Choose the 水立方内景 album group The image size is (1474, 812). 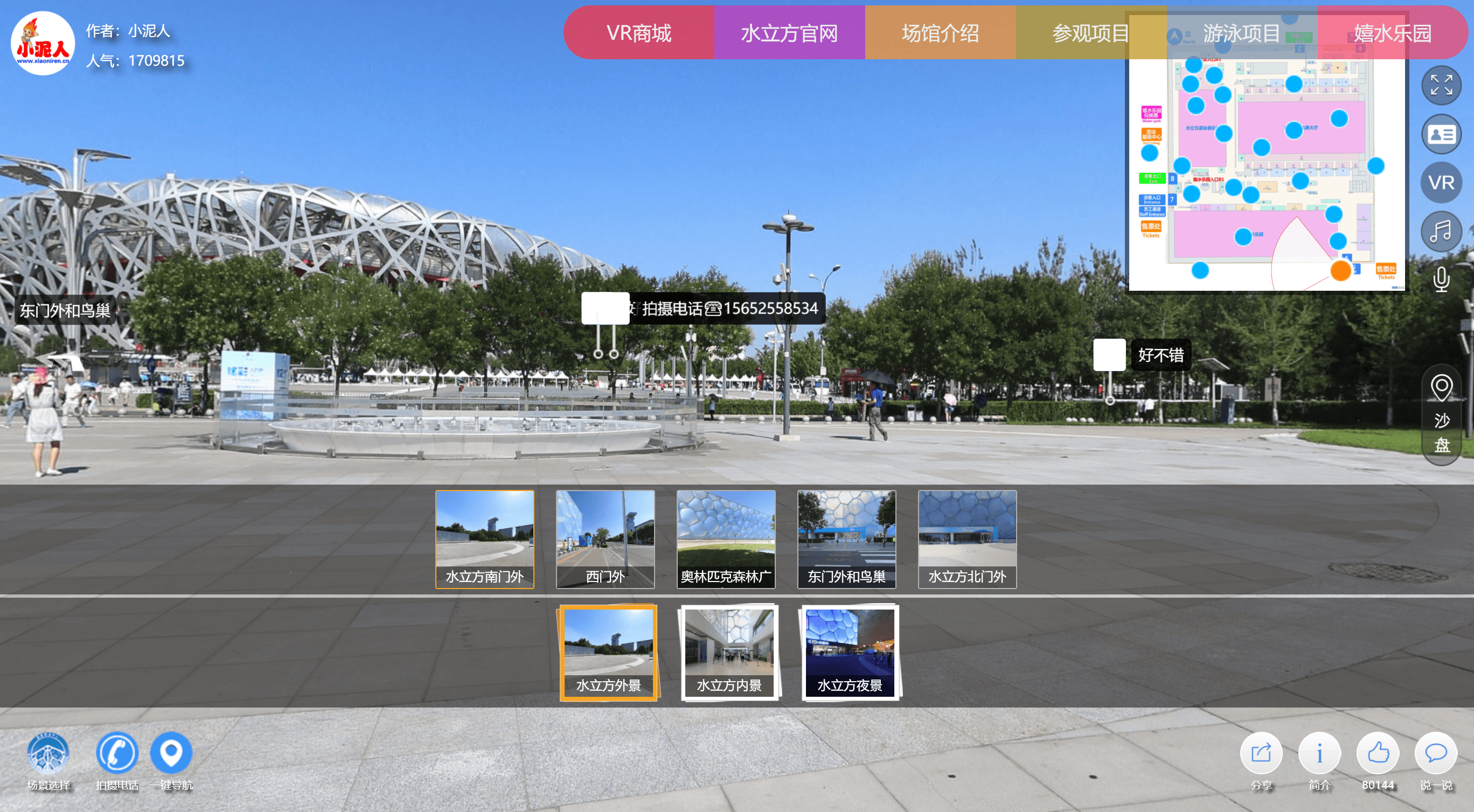(729, 653)
